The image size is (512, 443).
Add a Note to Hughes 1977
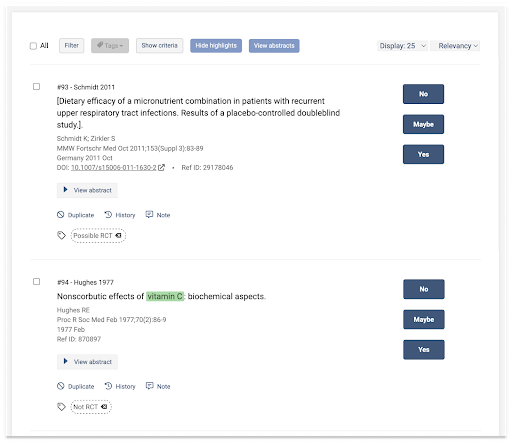pyautogui.click(x=158, y=386)
